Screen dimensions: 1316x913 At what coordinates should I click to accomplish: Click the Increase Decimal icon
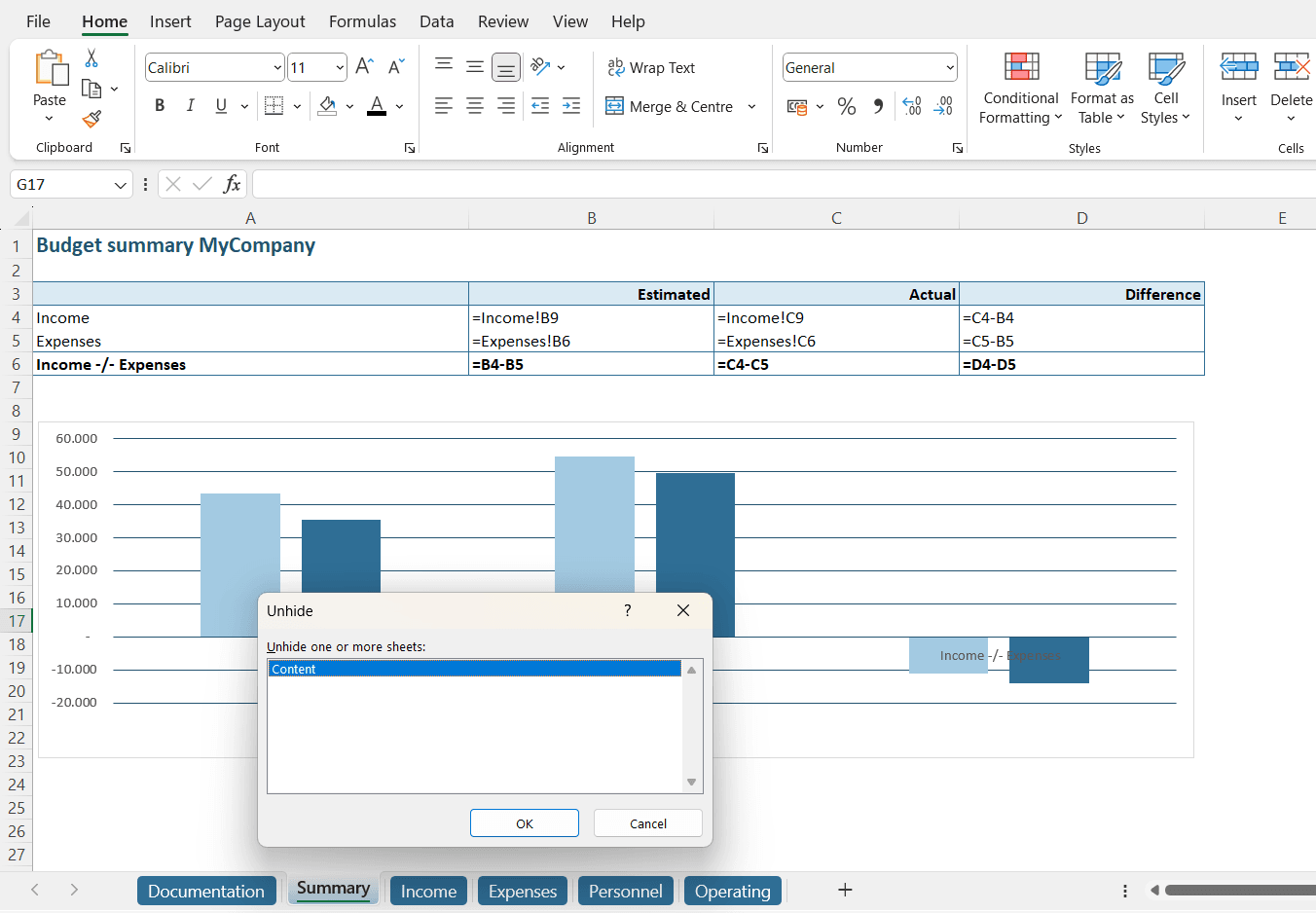pos(912,106)
